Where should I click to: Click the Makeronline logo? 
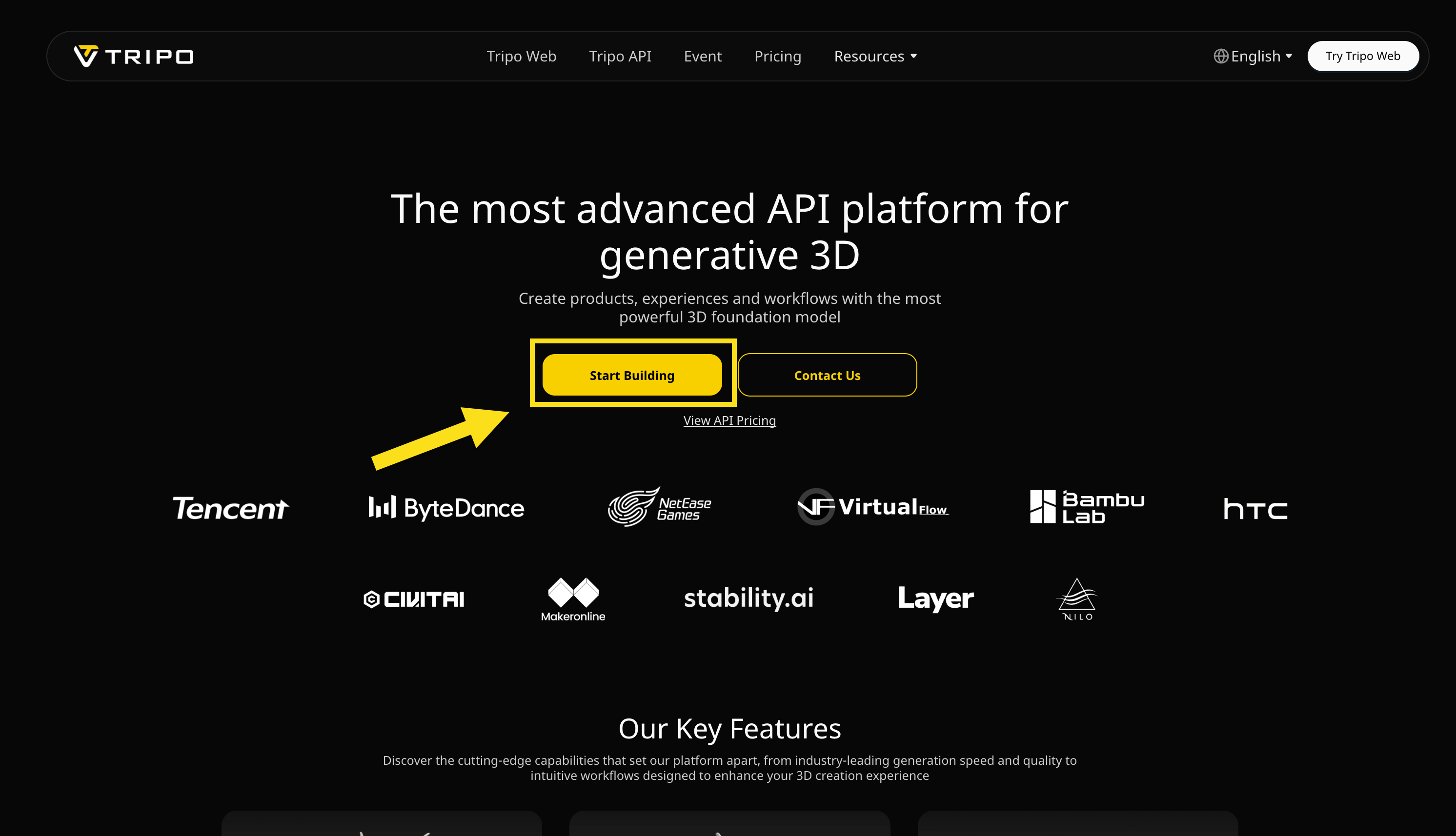(x=573, y=599)
